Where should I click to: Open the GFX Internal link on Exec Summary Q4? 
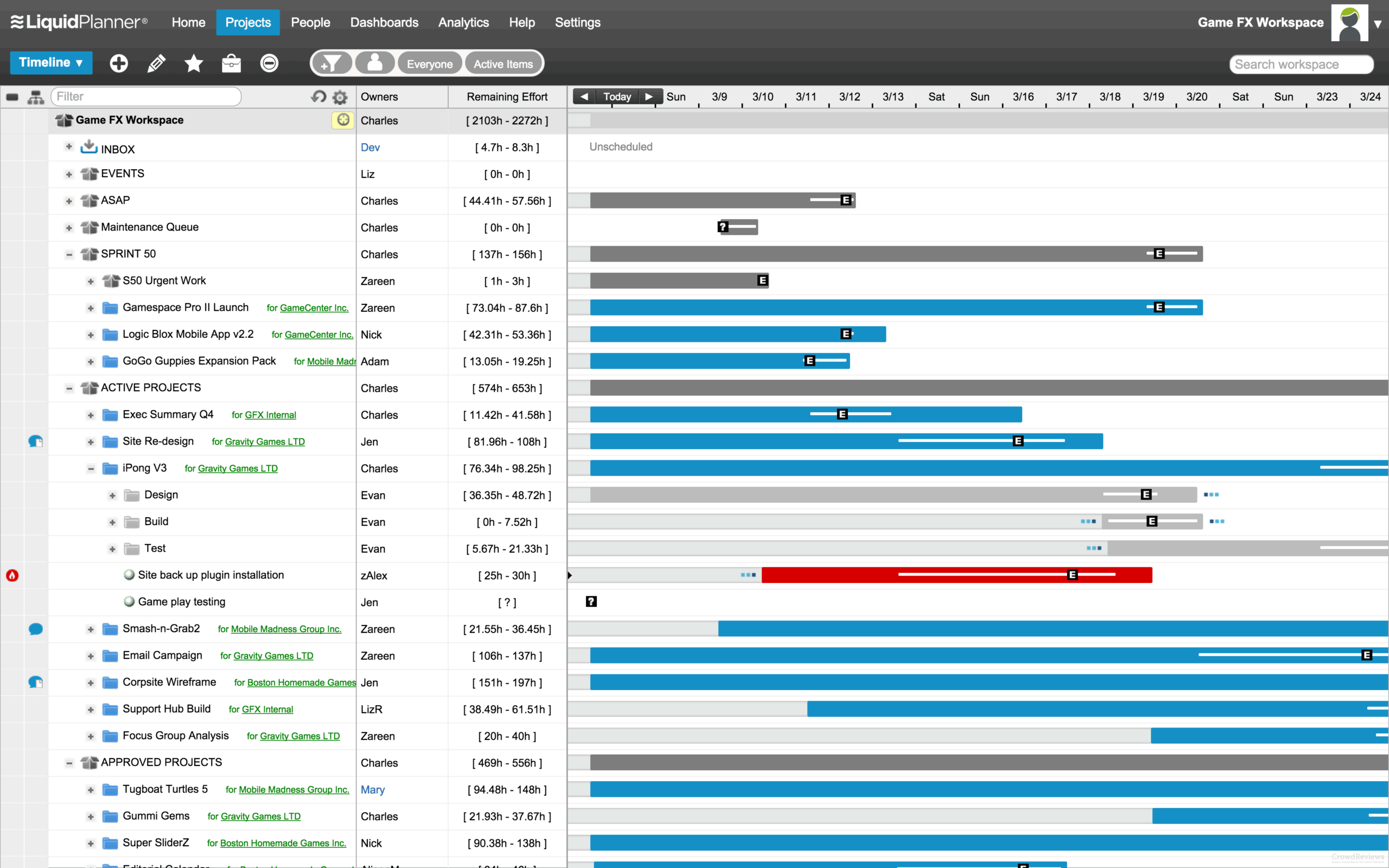(270, 414)
